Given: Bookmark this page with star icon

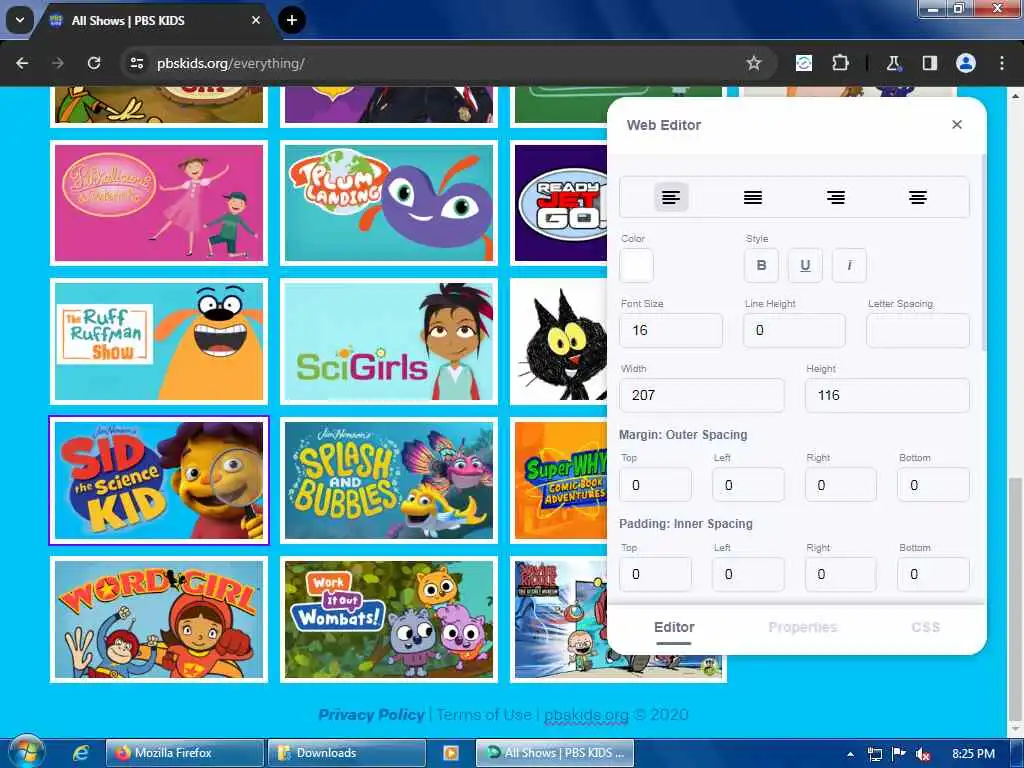Looking at the screenshot, I should [x=754, y=63].
